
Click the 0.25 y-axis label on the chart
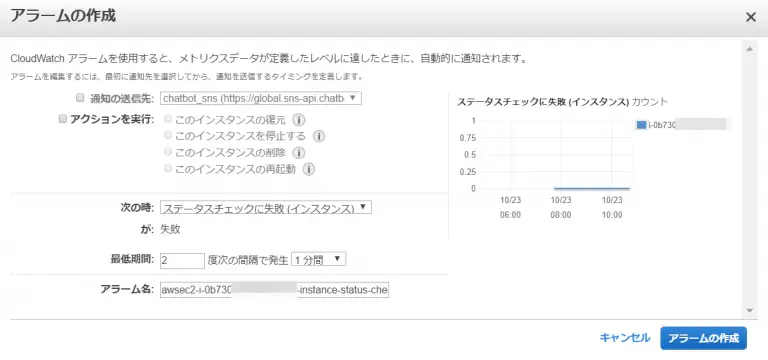pos(468,171)
